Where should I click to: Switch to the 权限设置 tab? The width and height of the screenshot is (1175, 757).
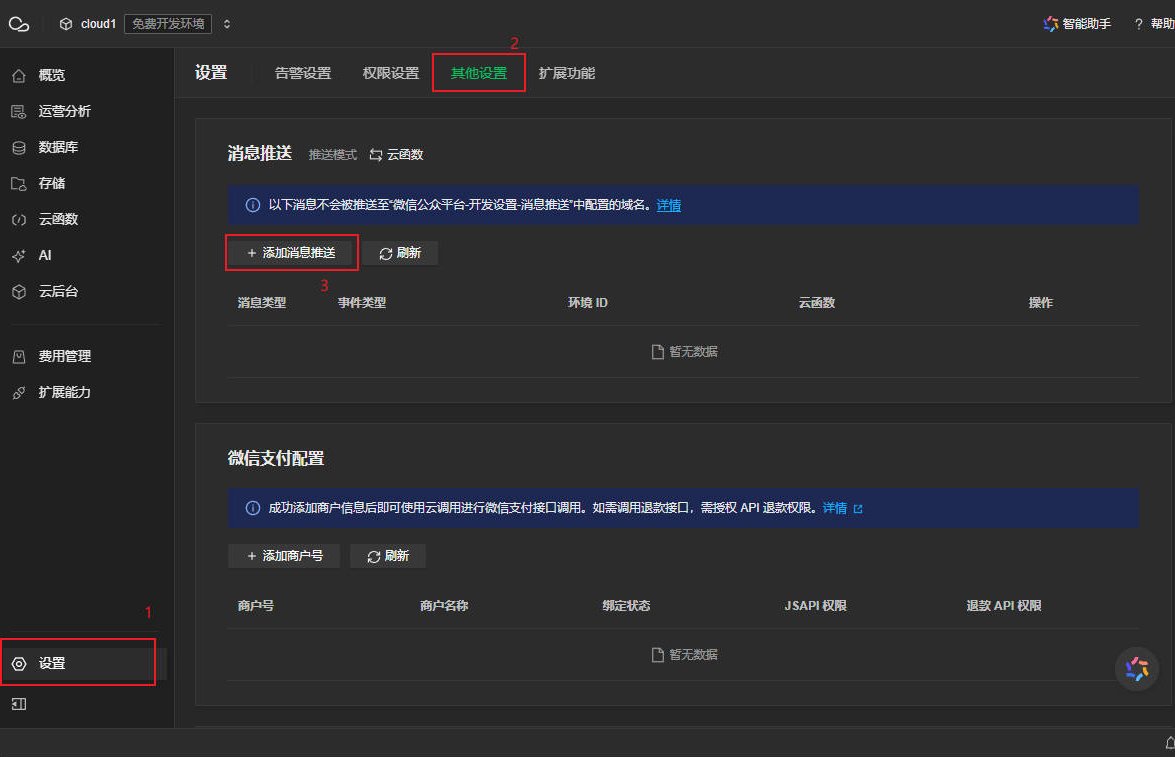[x=390, y=73]
